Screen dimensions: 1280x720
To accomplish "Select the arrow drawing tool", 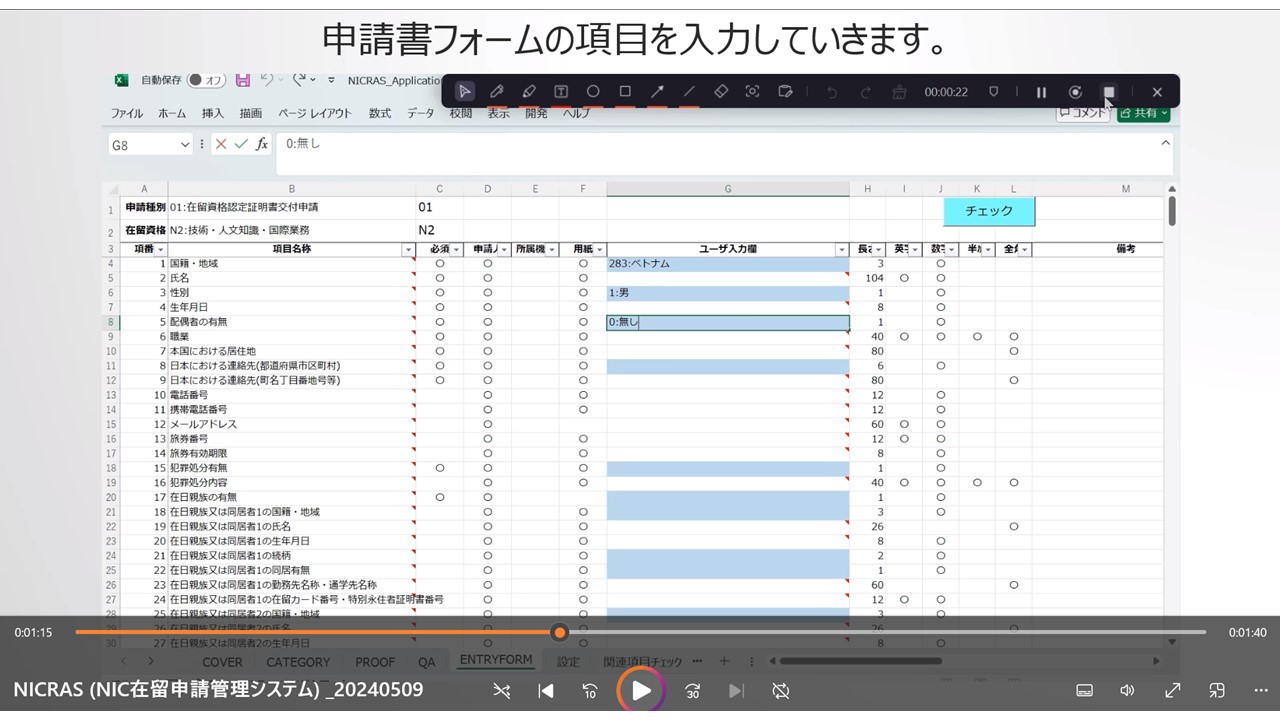I will [x=657, y=92].
